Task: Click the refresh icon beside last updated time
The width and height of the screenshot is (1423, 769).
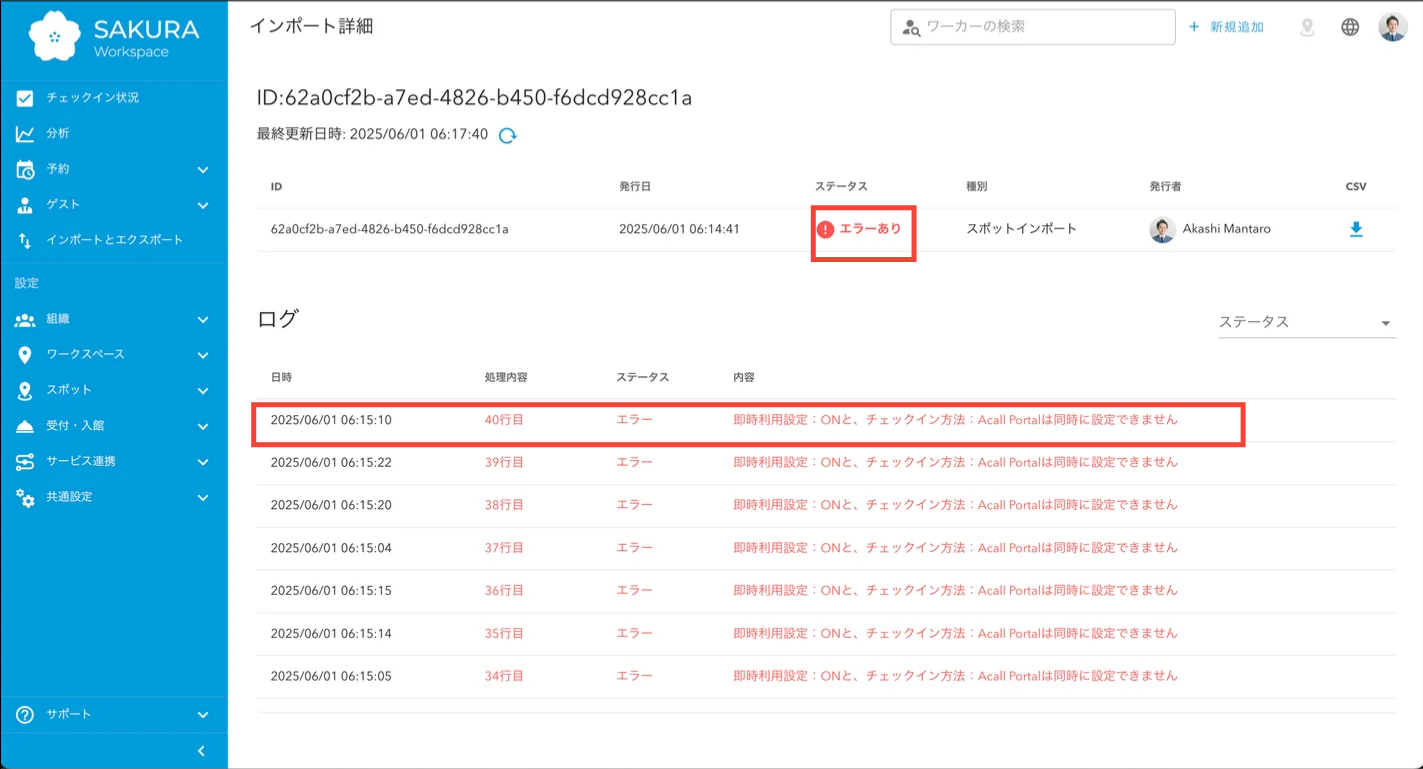Action: (x=508, y=135)
